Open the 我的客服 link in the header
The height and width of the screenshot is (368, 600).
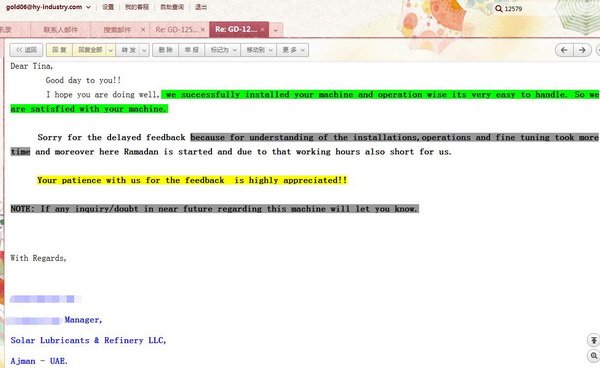click(x=137, y=7)
